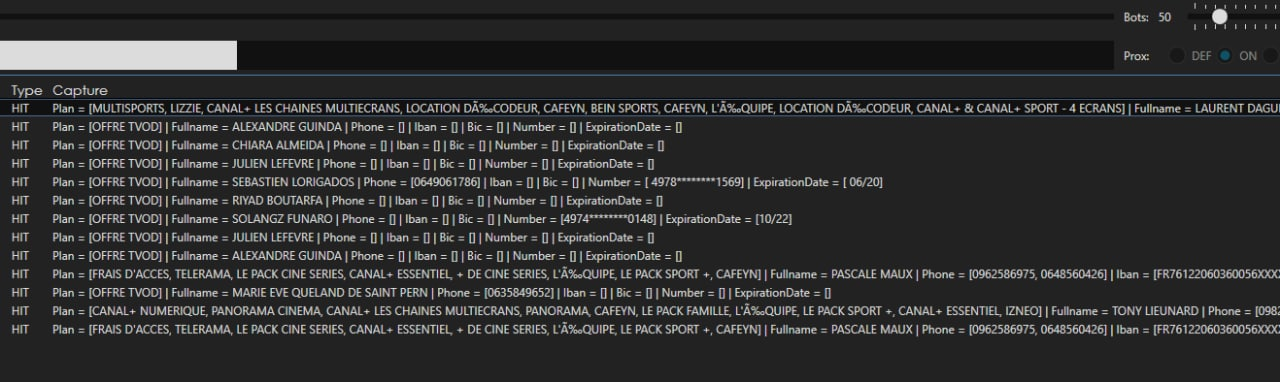Viewport: 1280px width, 382px height.
Task: Select the OFFRE TVOD row with expiration 10/22
Action: [640, 218]
